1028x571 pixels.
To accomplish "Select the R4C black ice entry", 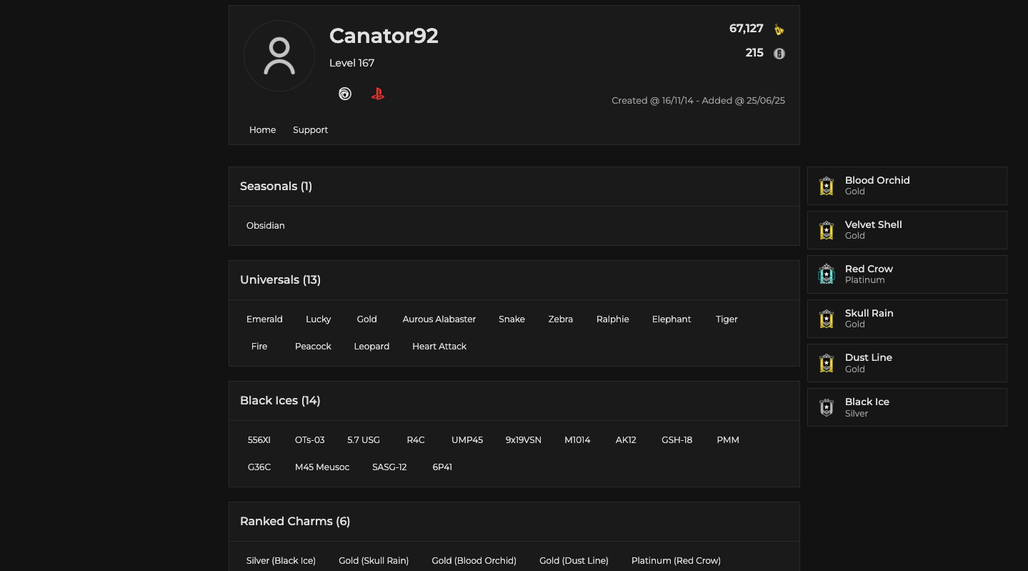I will click(416, 440).
